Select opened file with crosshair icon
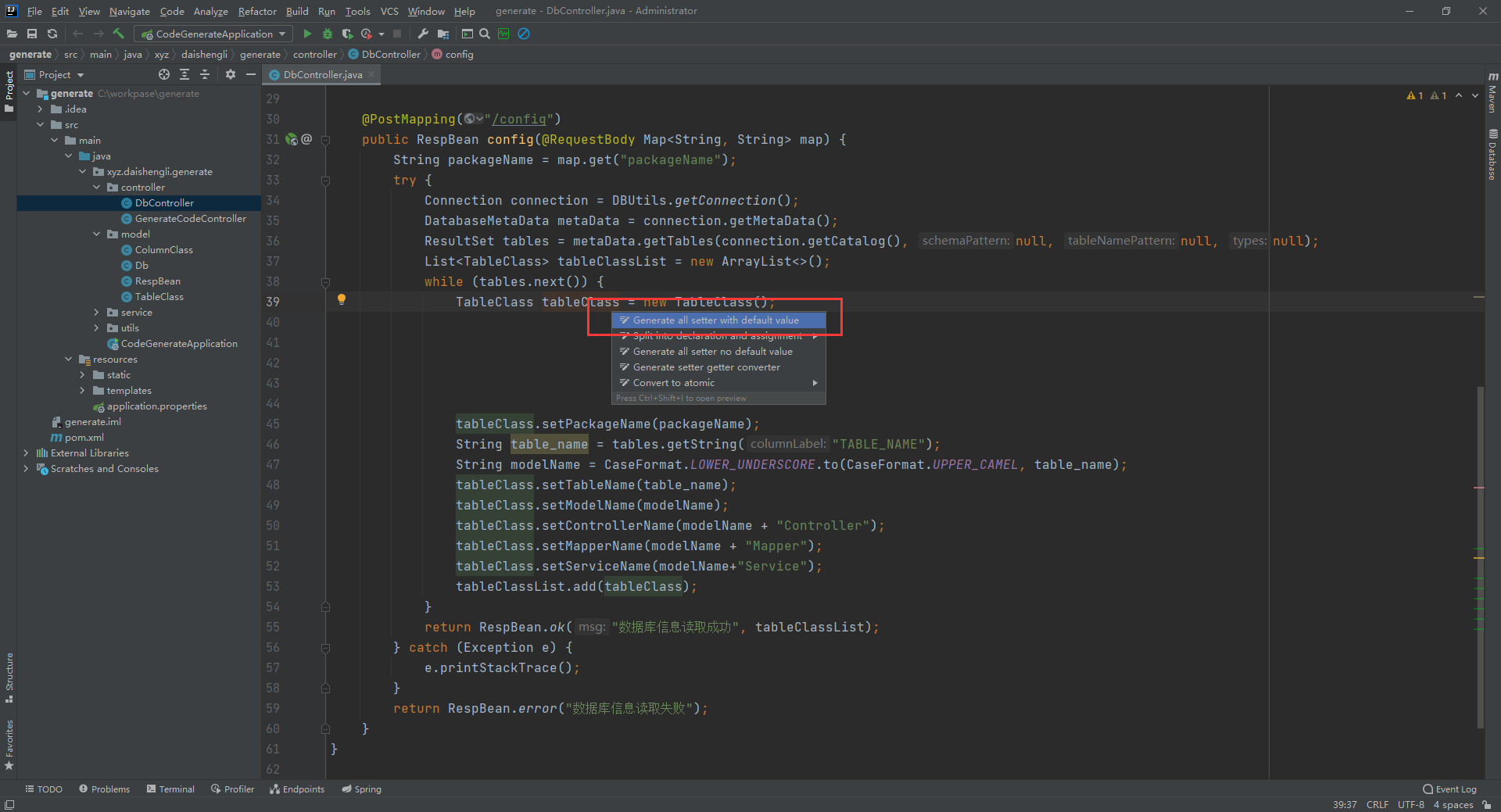1501x812 pixels. 164,74
